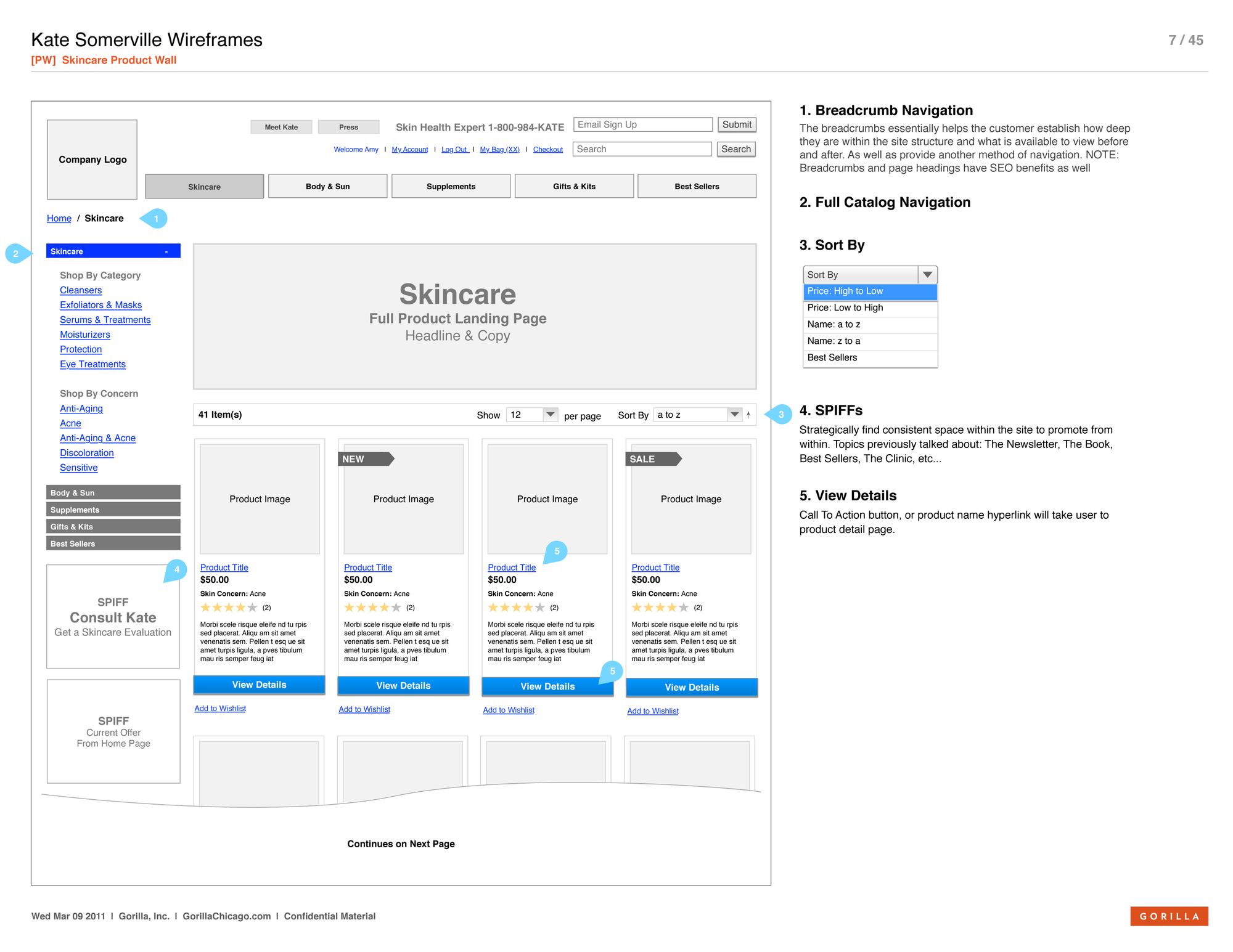Click the Consult Kate SPIFF banner
The height and width of the screenshot is (952, 1233).
point(113,617)
